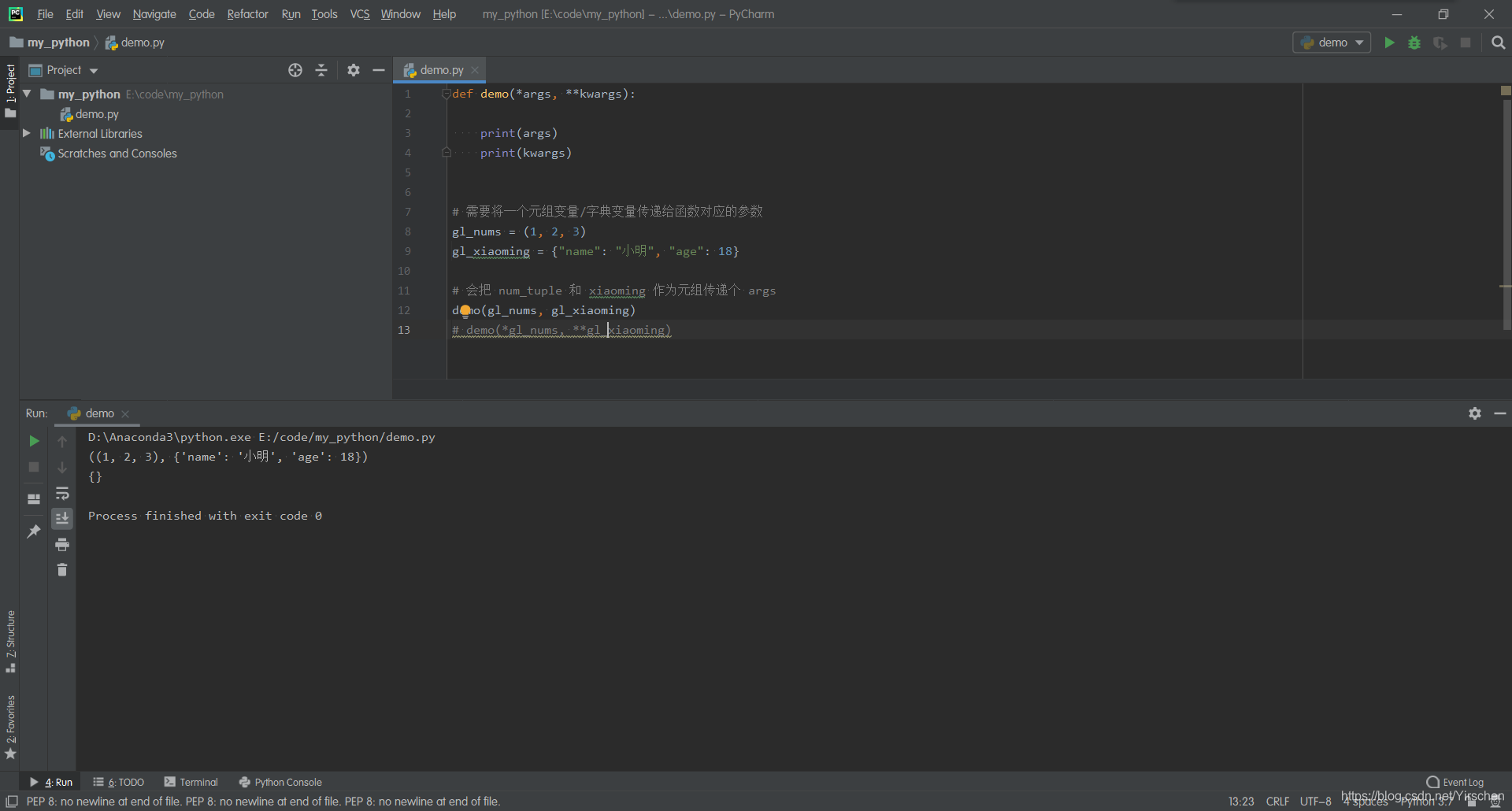This screenshot has width=1512, height=811.
Task: Open Project panel settings gear
Action: point(354,70)
